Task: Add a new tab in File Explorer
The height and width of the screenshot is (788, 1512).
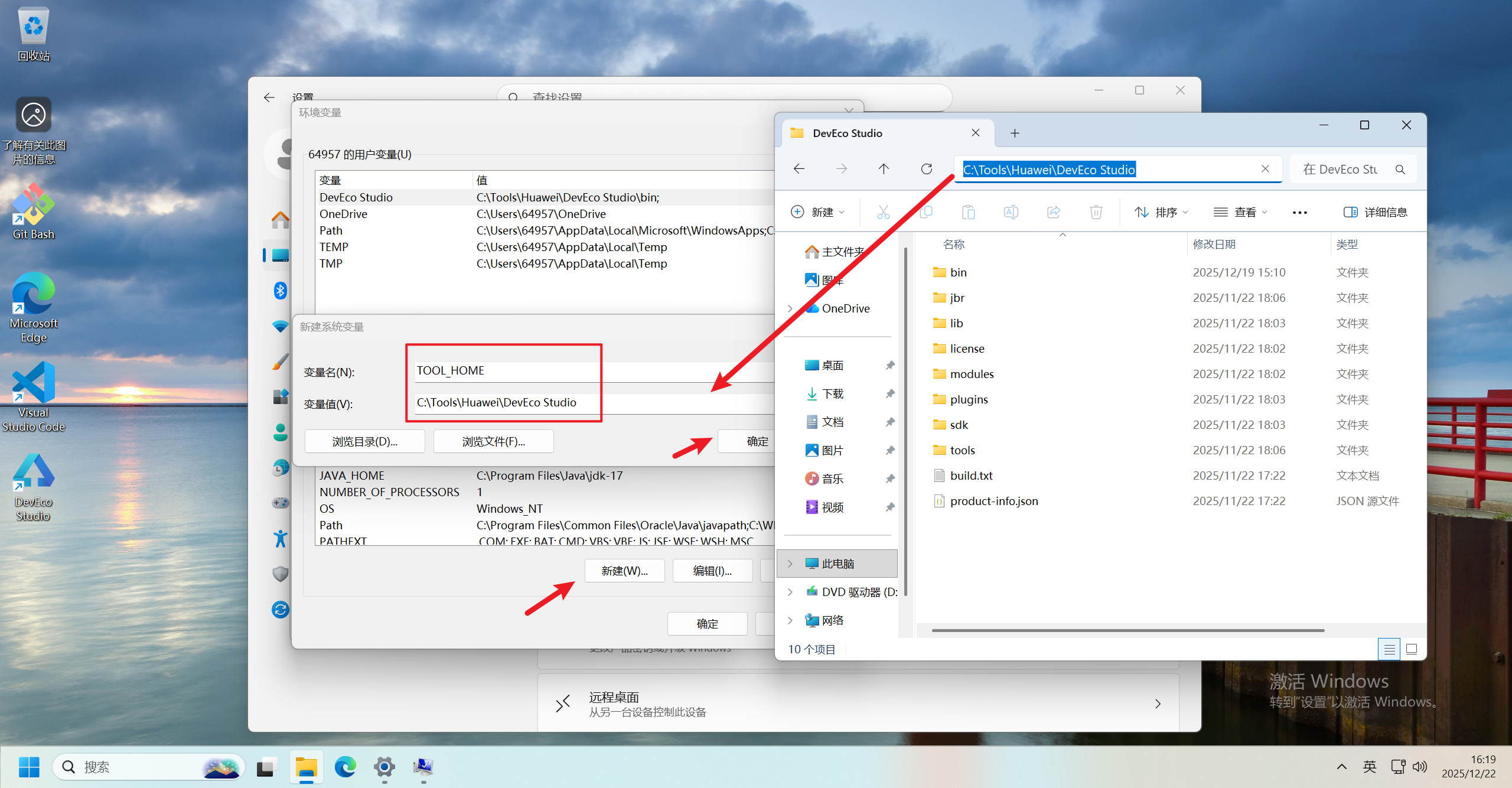Action: 1015,133
